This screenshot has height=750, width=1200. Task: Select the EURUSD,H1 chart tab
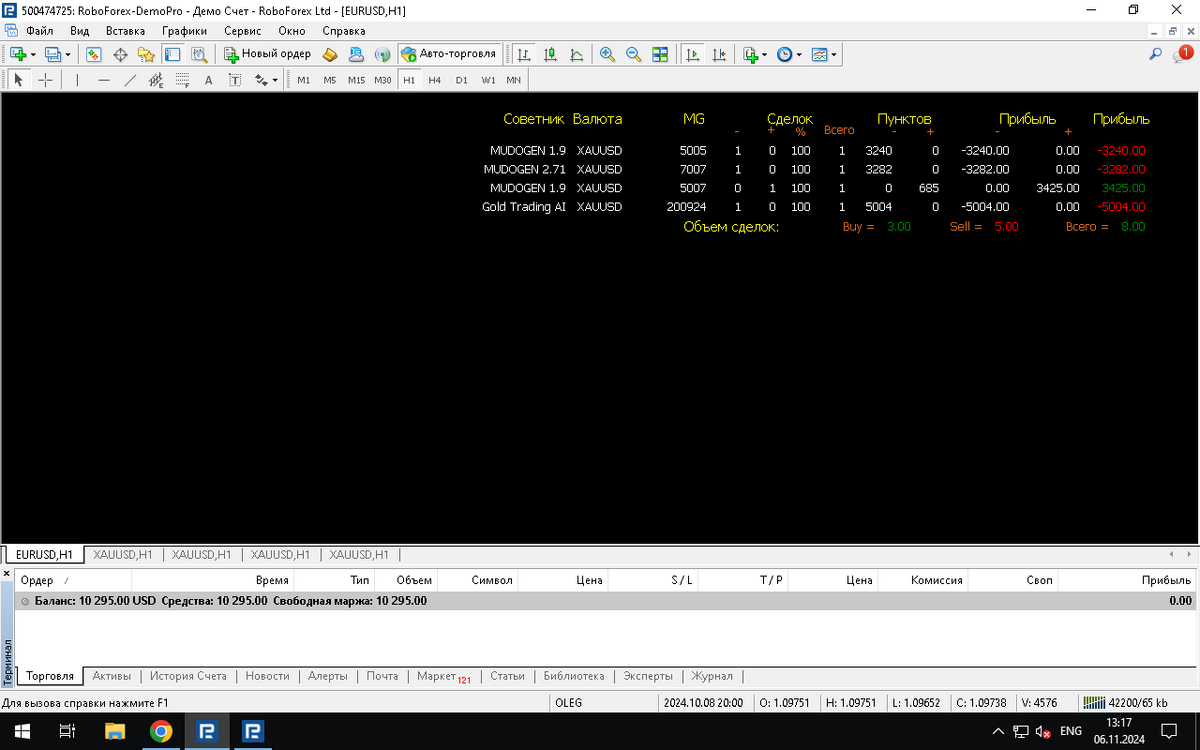click(45, 554)
